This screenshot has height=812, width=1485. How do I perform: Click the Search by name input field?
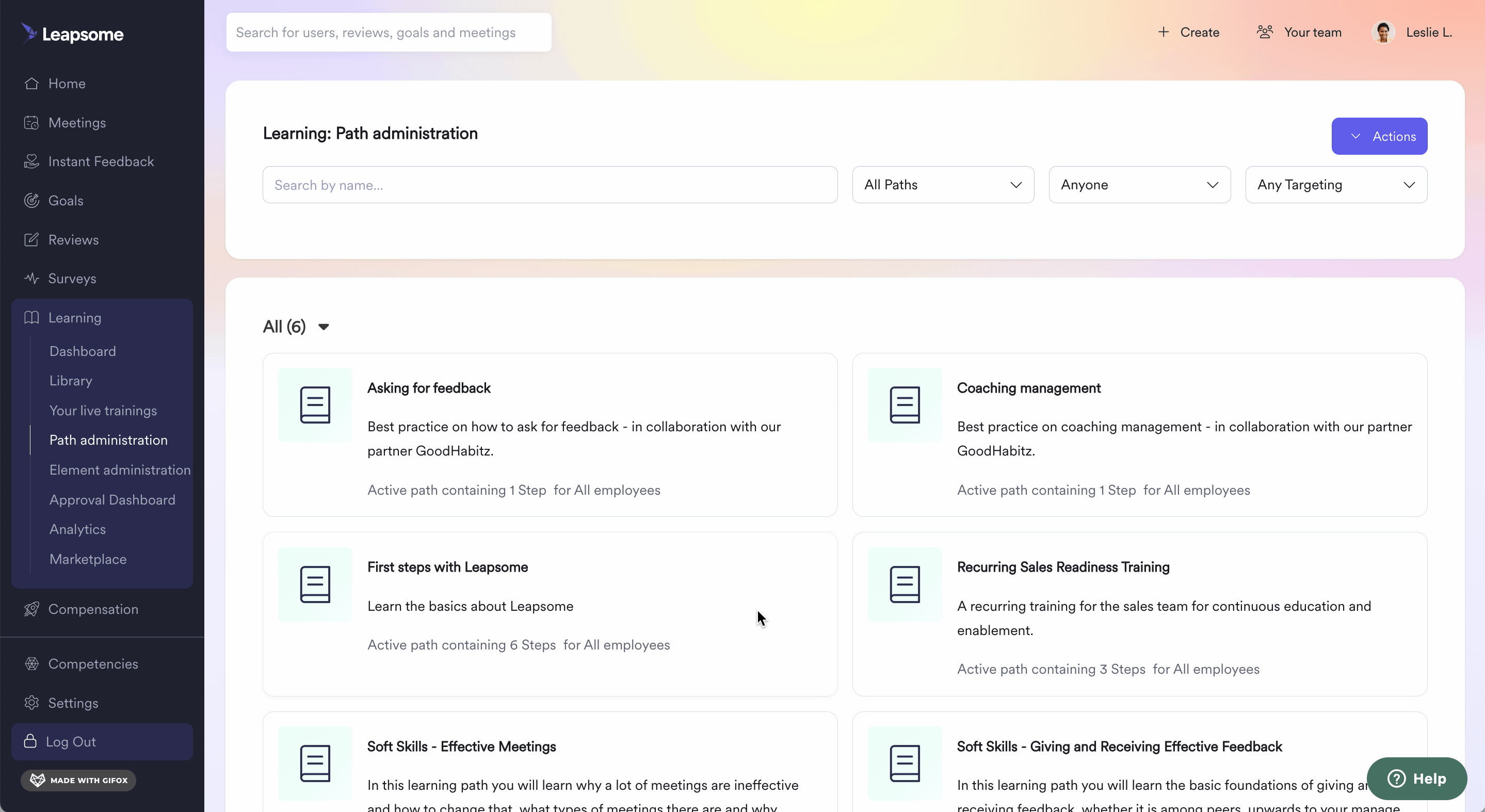click(550, 185)
